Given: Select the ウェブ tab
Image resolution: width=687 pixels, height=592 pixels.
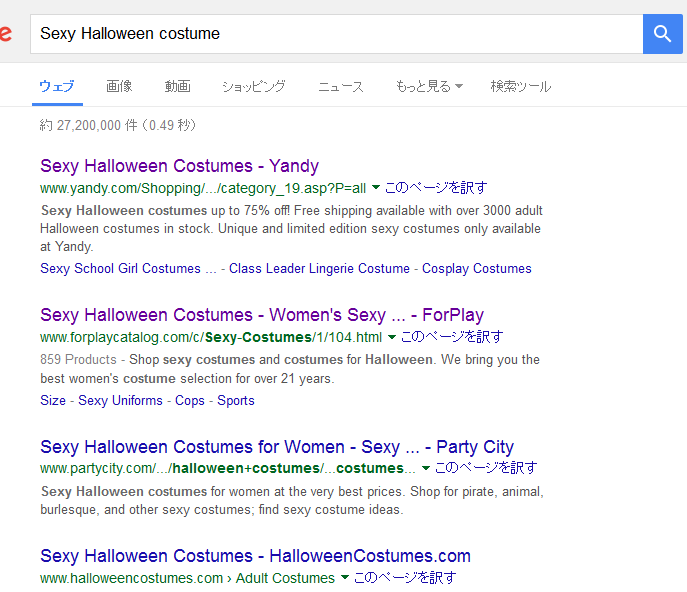Looking at the screenshot, I should click(x=57, y=86).
